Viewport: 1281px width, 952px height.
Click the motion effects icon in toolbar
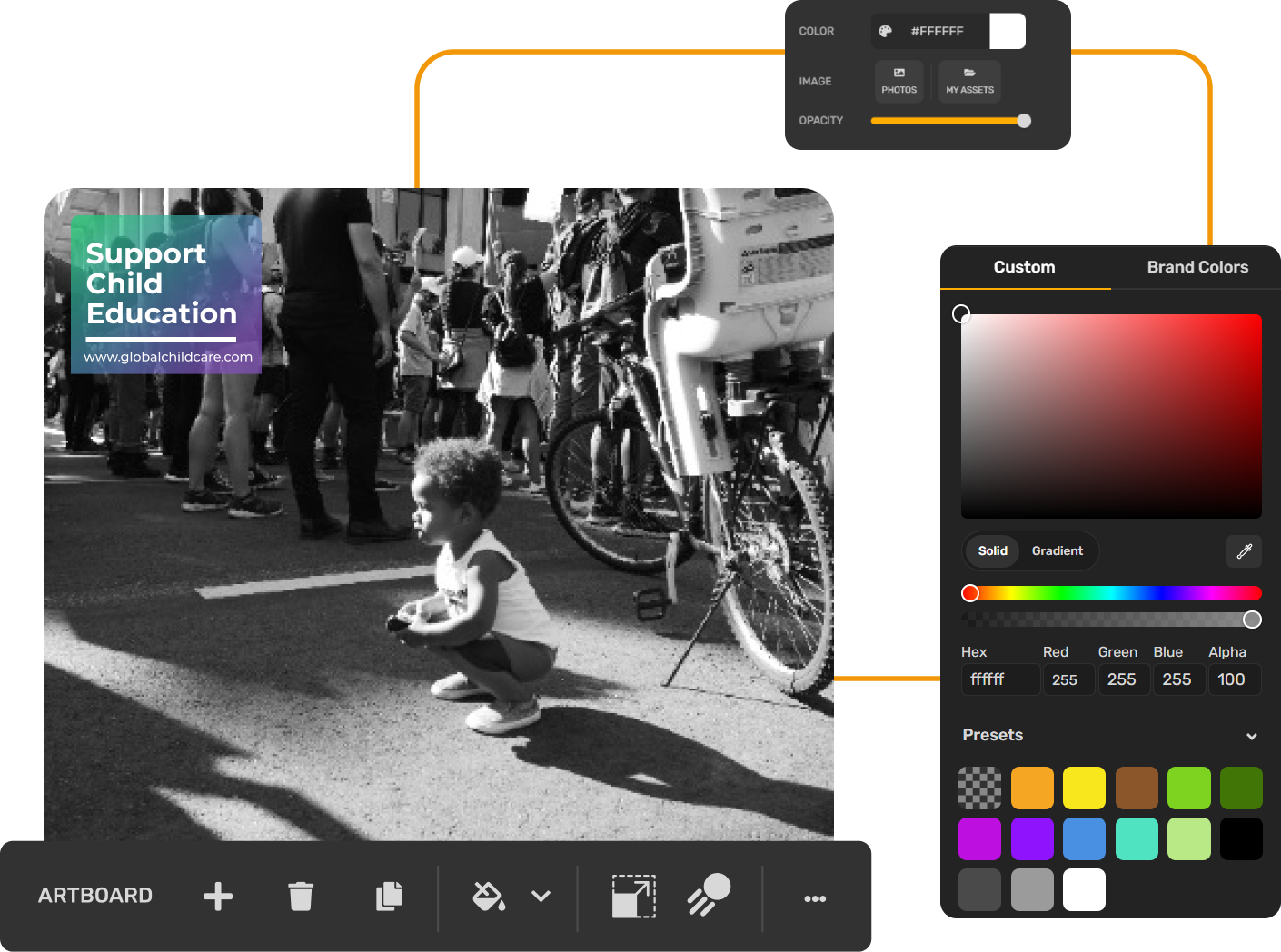709,895
